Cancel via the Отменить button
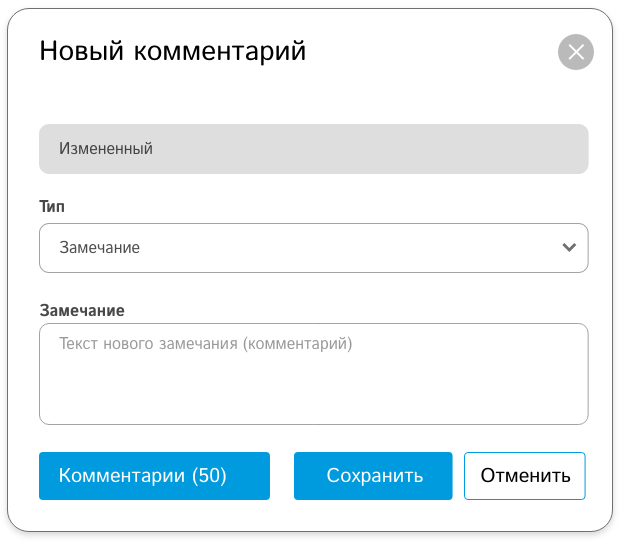This screenshot has height=544, width=620. coord(525,476)
